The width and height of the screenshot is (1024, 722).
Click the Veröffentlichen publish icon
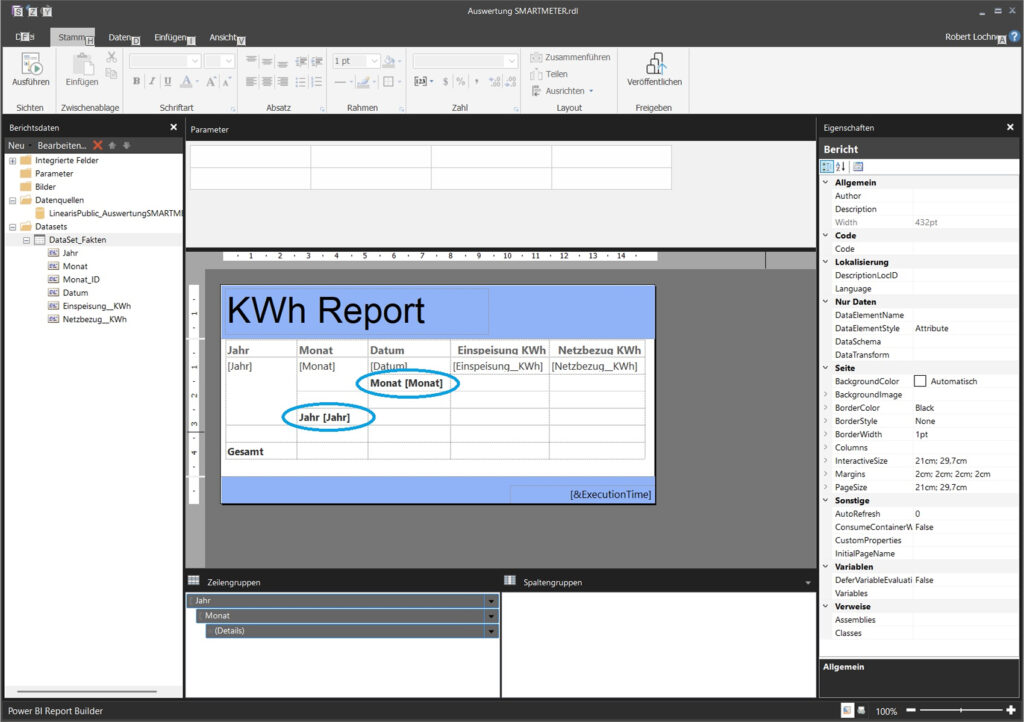654,66
